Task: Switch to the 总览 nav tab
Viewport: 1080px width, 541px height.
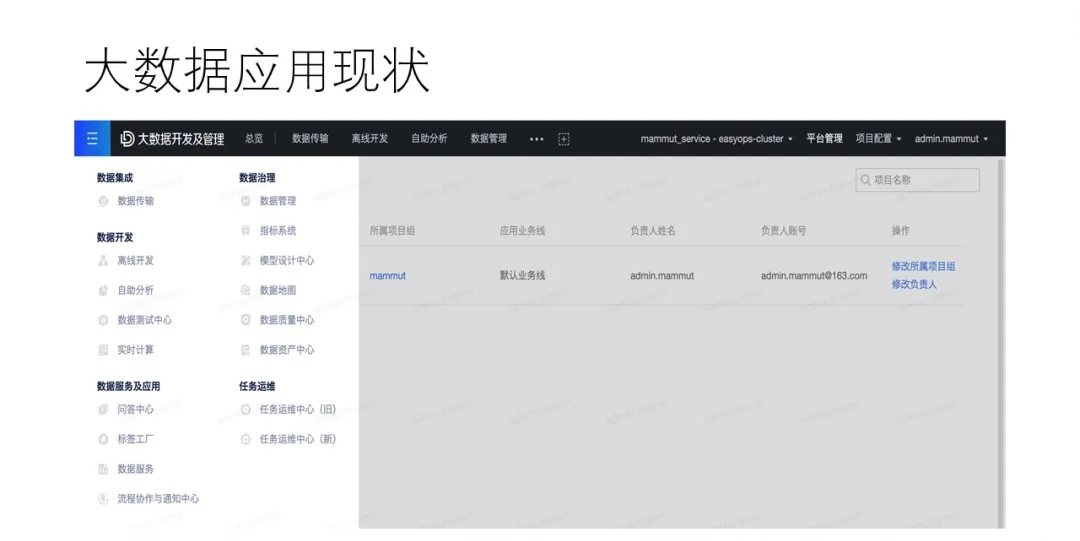Action: 254,139
